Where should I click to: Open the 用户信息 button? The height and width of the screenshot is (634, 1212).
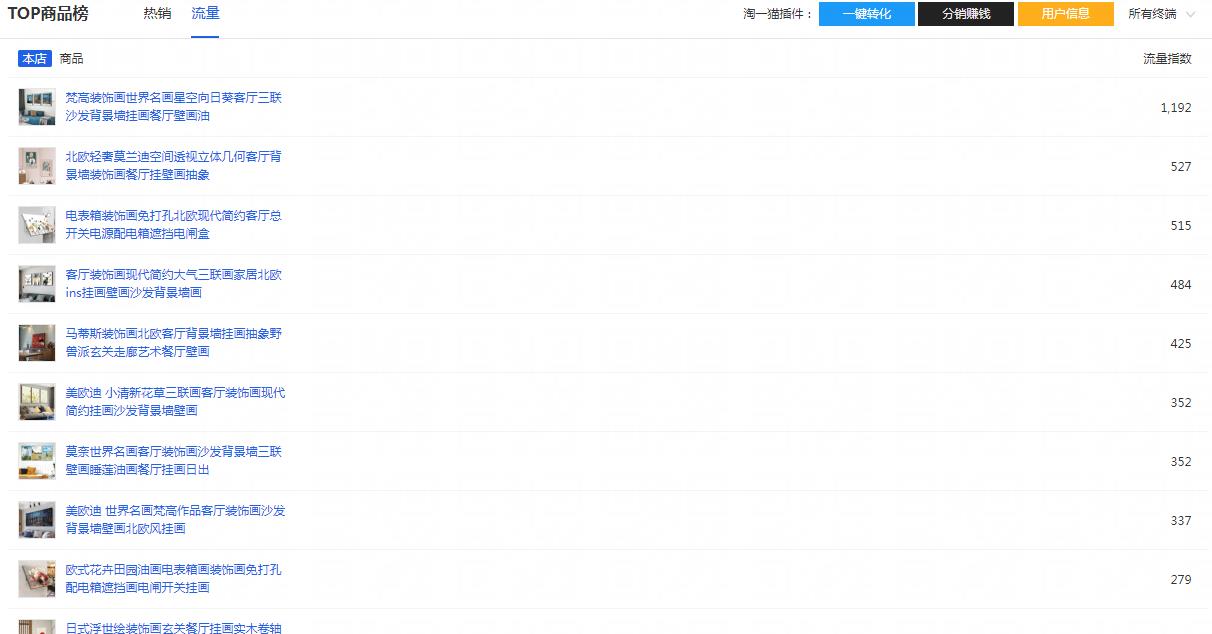[x=1066, y=14]
